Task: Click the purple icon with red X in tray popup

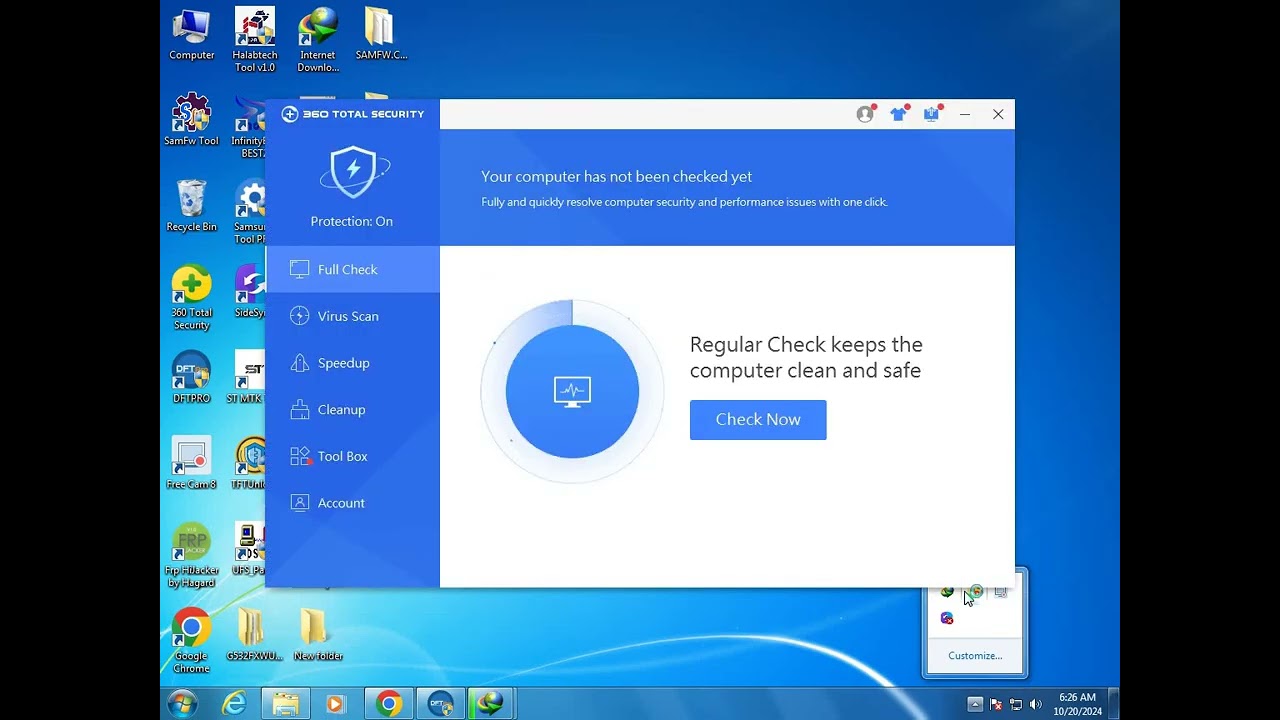Action: coord(947,618)
